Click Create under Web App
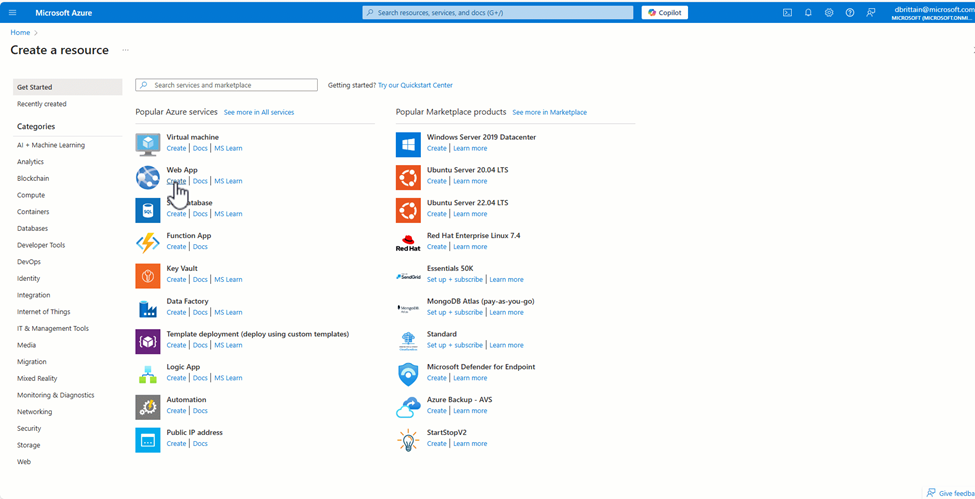This screenshot has height=499, width=975. click(x=176, y=181)
